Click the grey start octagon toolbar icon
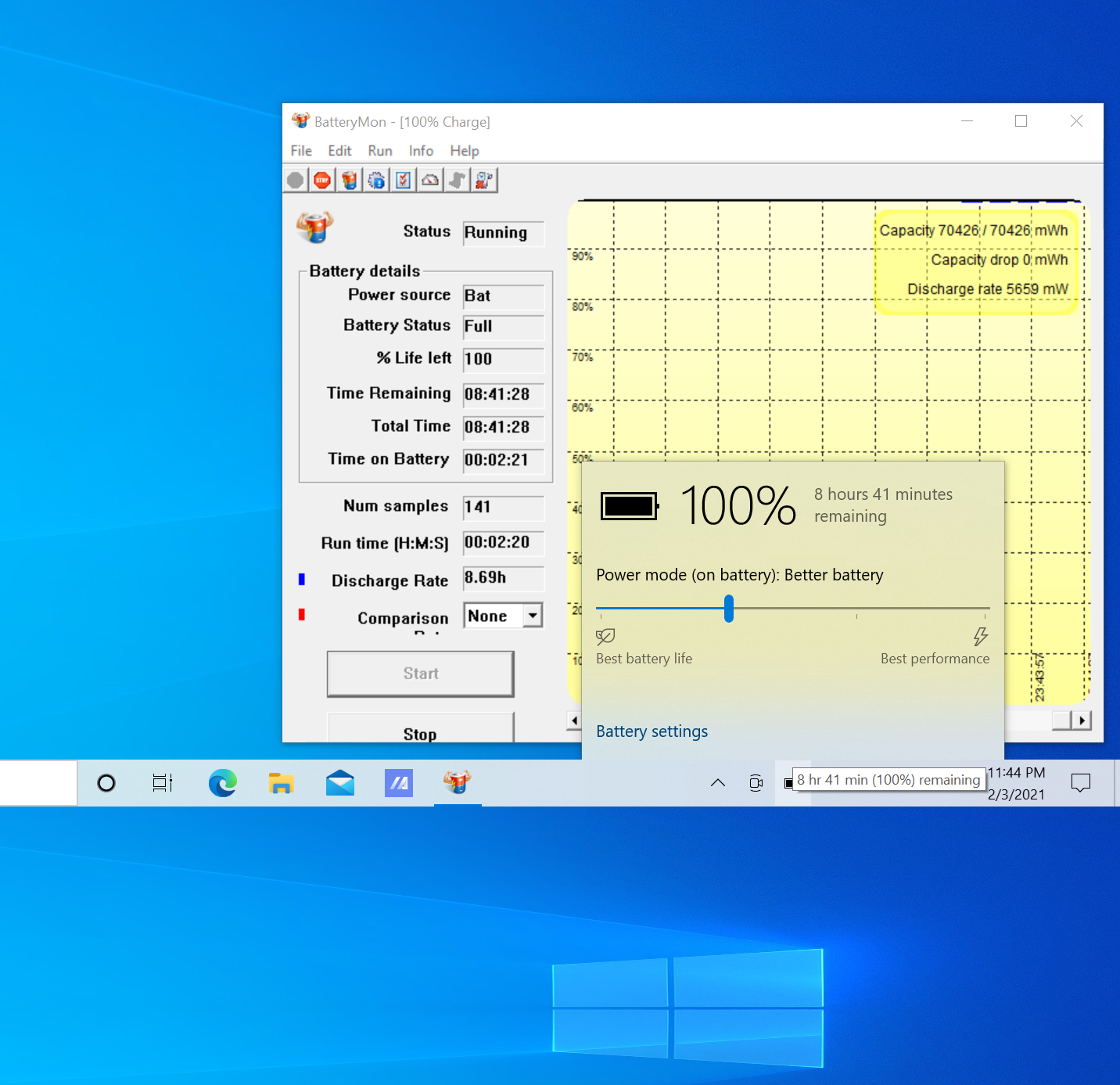The width and height of the screenshot is (1120, 1085). click(296, 181)
